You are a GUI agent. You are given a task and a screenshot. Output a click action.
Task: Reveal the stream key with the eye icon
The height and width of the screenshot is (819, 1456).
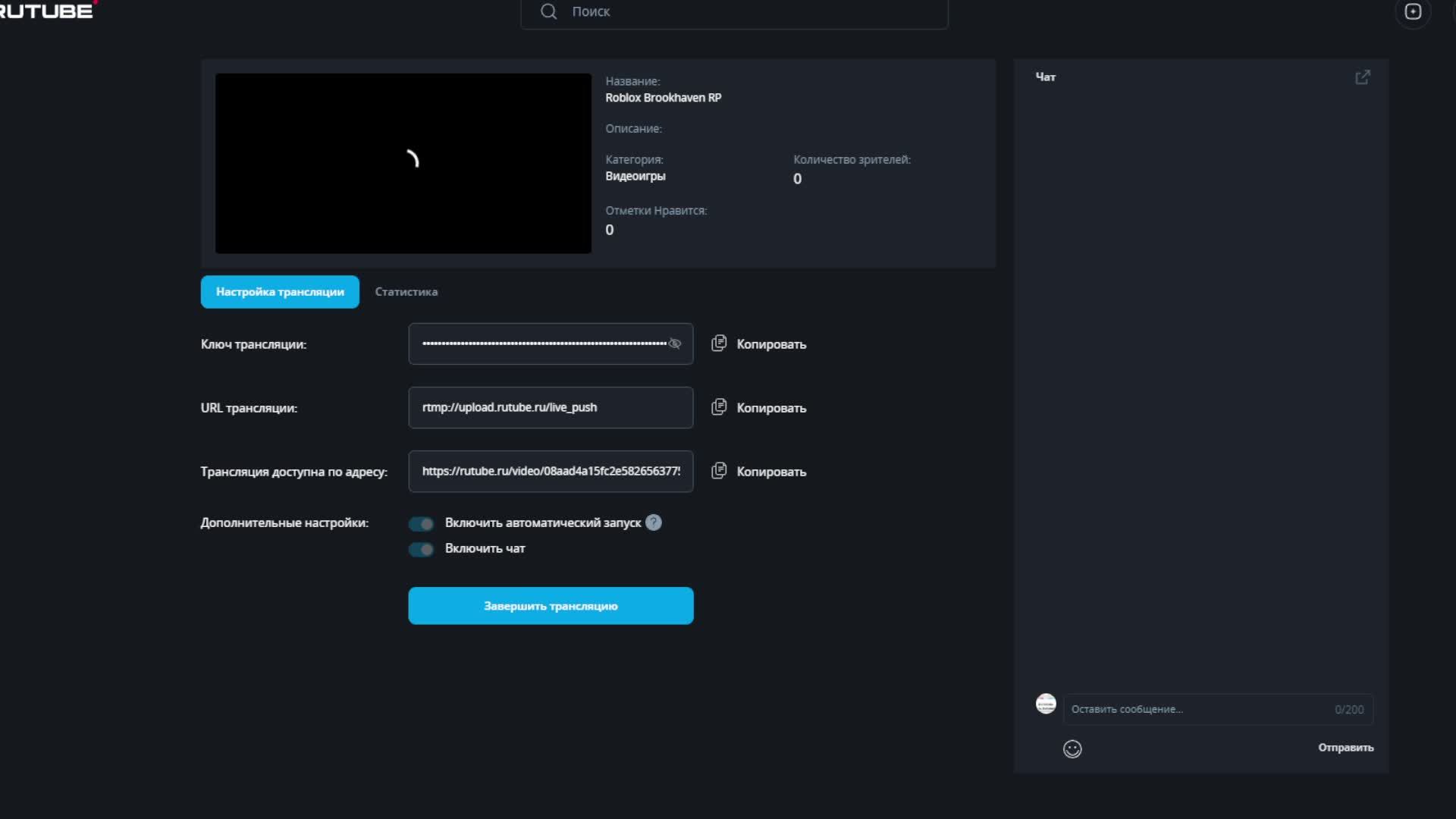(674, 344)
